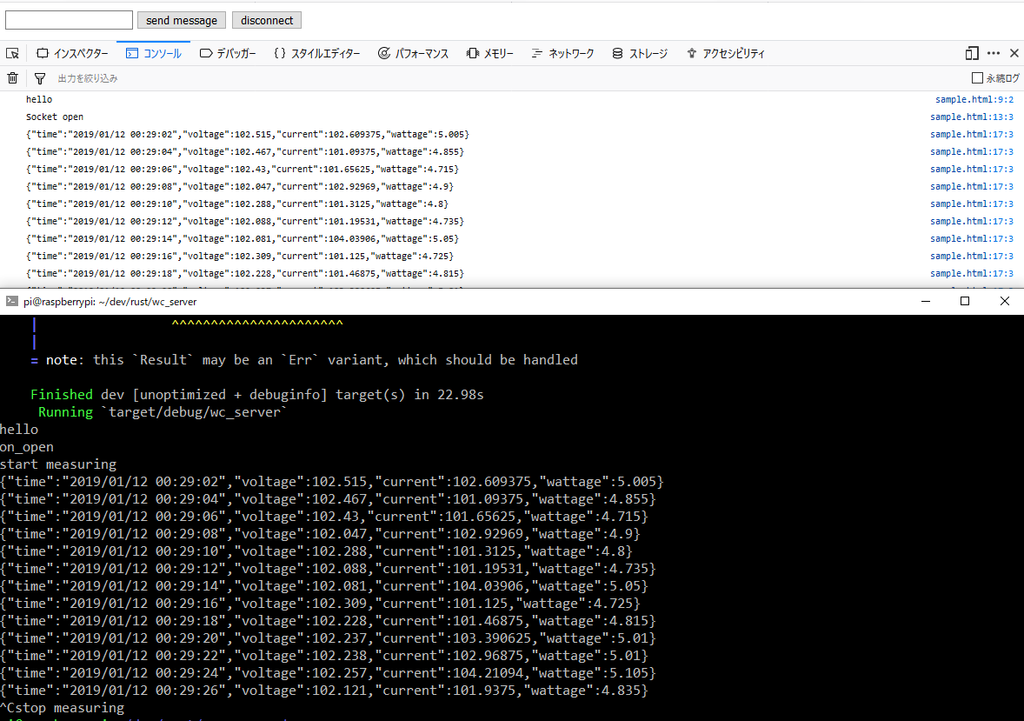Open the ストレージ tab
This screenshot has height=721, width=1024.
click(639, 53)
